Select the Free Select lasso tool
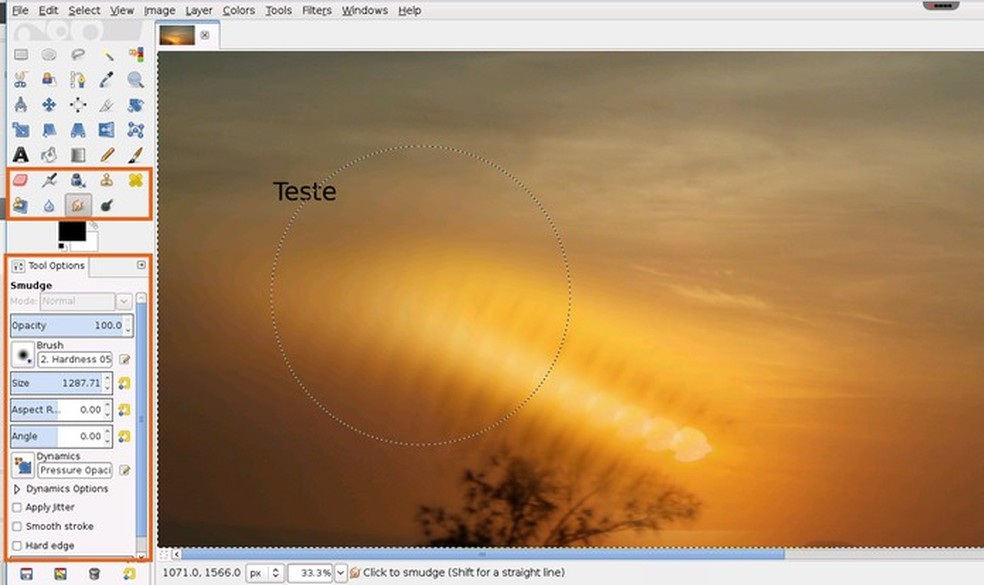The image size is (984, 585). [78, 55]
